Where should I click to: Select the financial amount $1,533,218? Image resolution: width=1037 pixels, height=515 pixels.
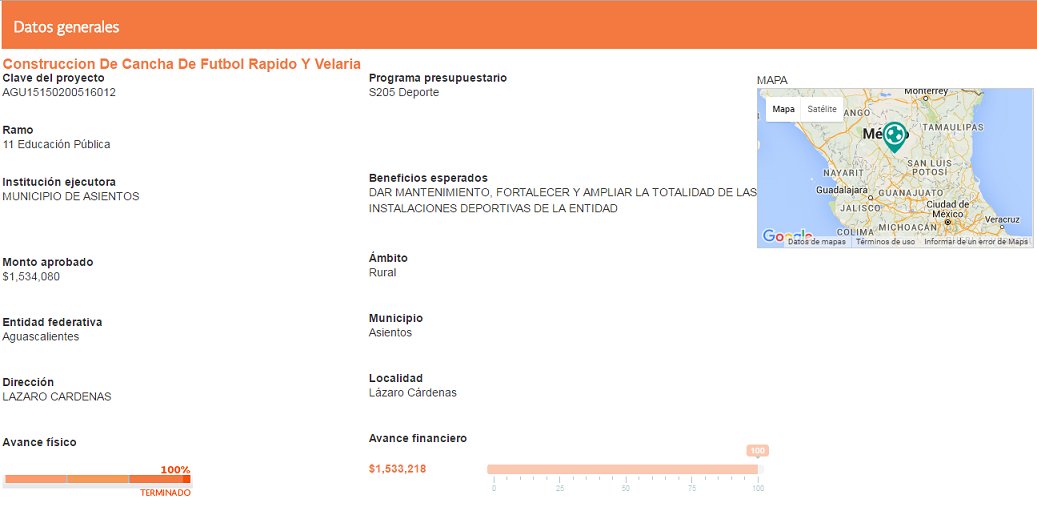(x=397, y=469)
